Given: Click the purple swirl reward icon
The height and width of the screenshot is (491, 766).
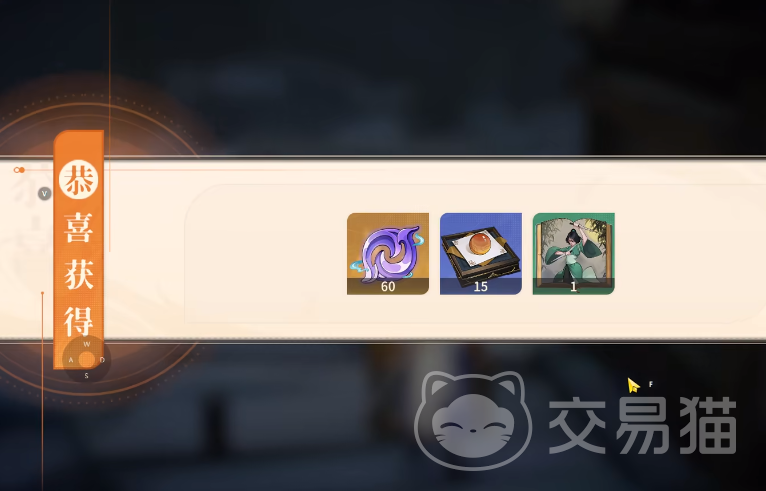Looking at the screenshot, I should (388, 254).
